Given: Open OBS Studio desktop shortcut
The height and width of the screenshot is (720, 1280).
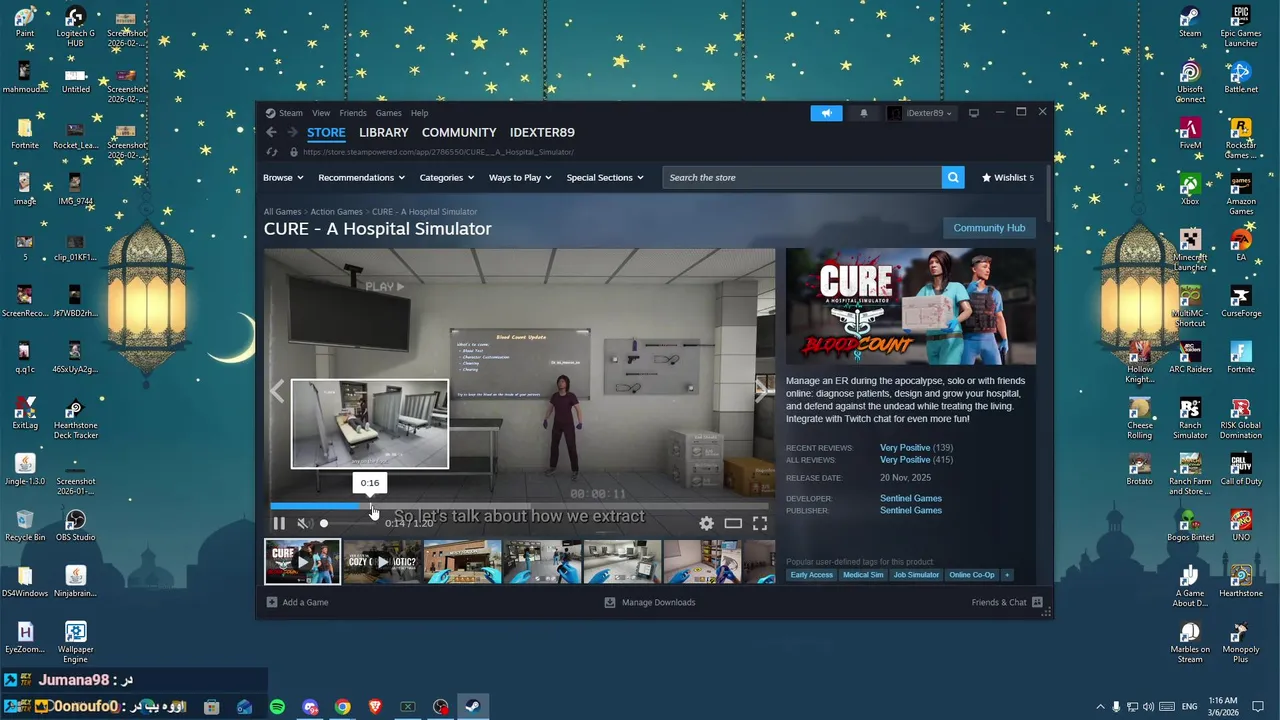Looking at the screenshot, I should click(75, 525).
